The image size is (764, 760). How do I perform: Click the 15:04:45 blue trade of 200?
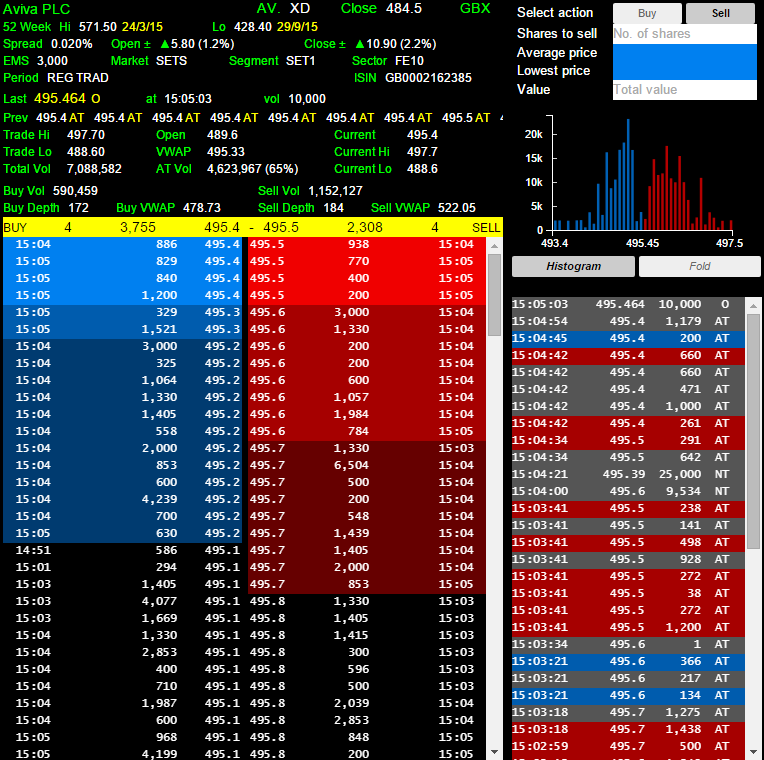click(628, 338)
